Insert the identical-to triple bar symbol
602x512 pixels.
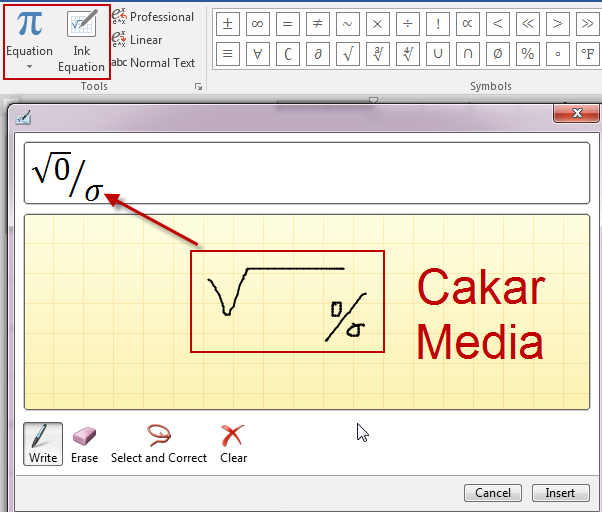(x=228, y=54)
